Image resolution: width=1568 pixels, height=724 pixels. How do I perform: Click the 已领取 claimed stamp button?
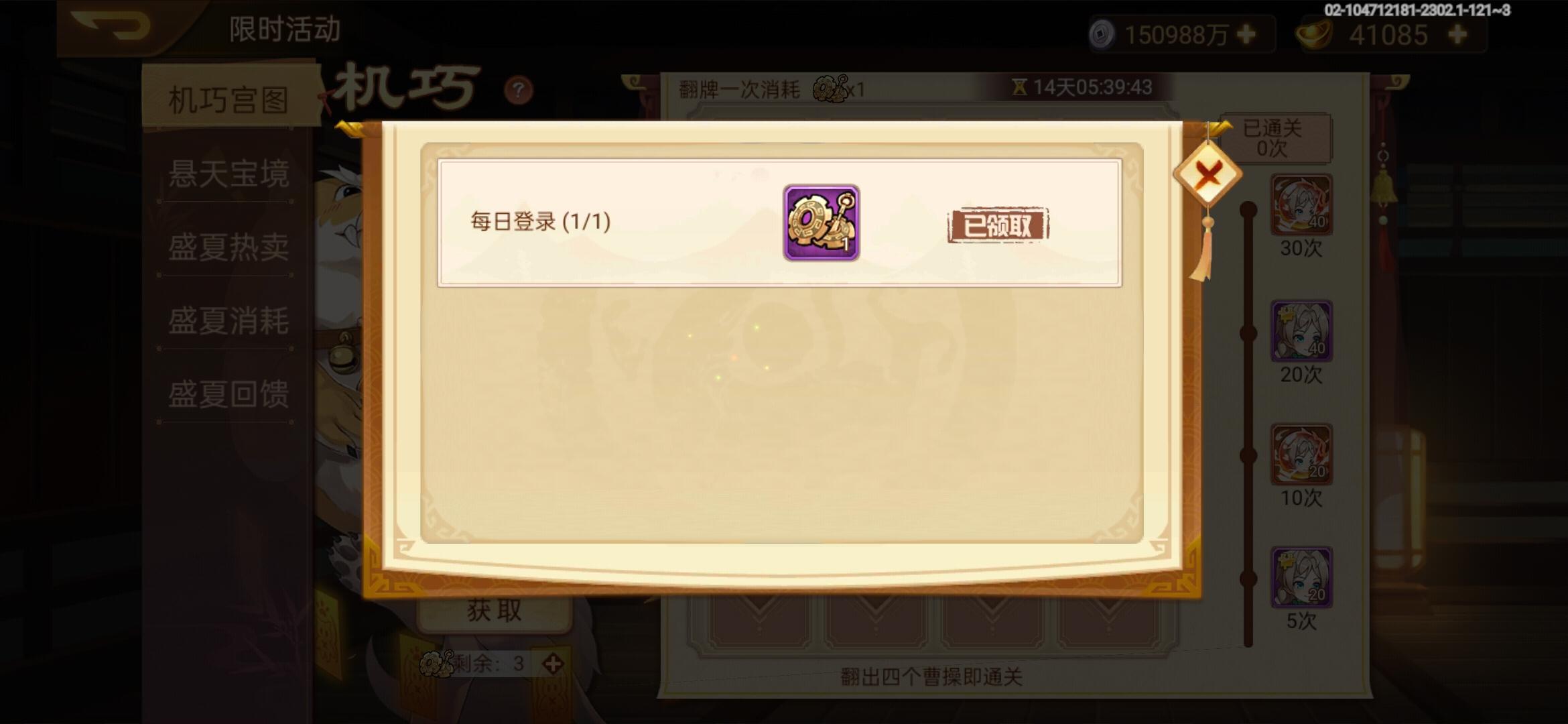point(998,225)
